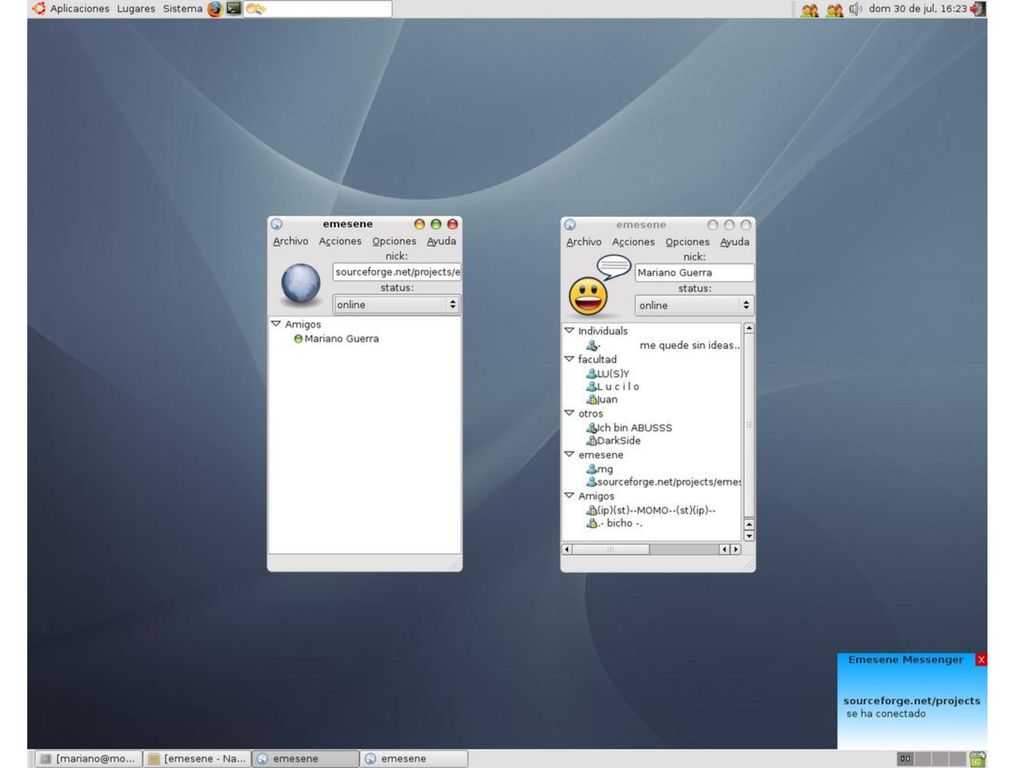
Task: Open the Sistema menu
Action: (x=183, y=8)
